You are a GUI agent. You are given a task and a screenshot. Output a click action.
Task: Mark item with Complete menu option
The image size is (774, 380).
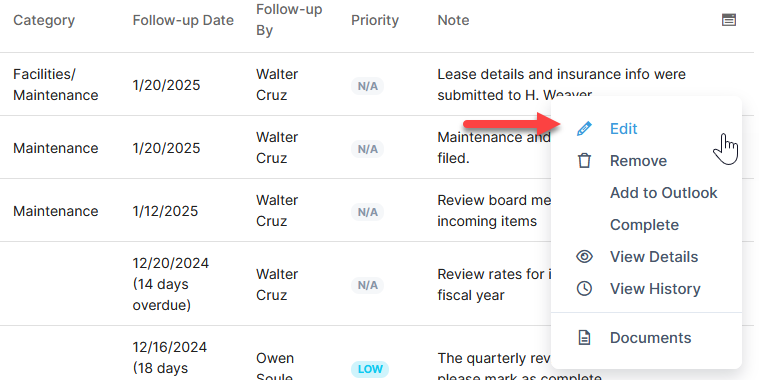pos(644,225)
